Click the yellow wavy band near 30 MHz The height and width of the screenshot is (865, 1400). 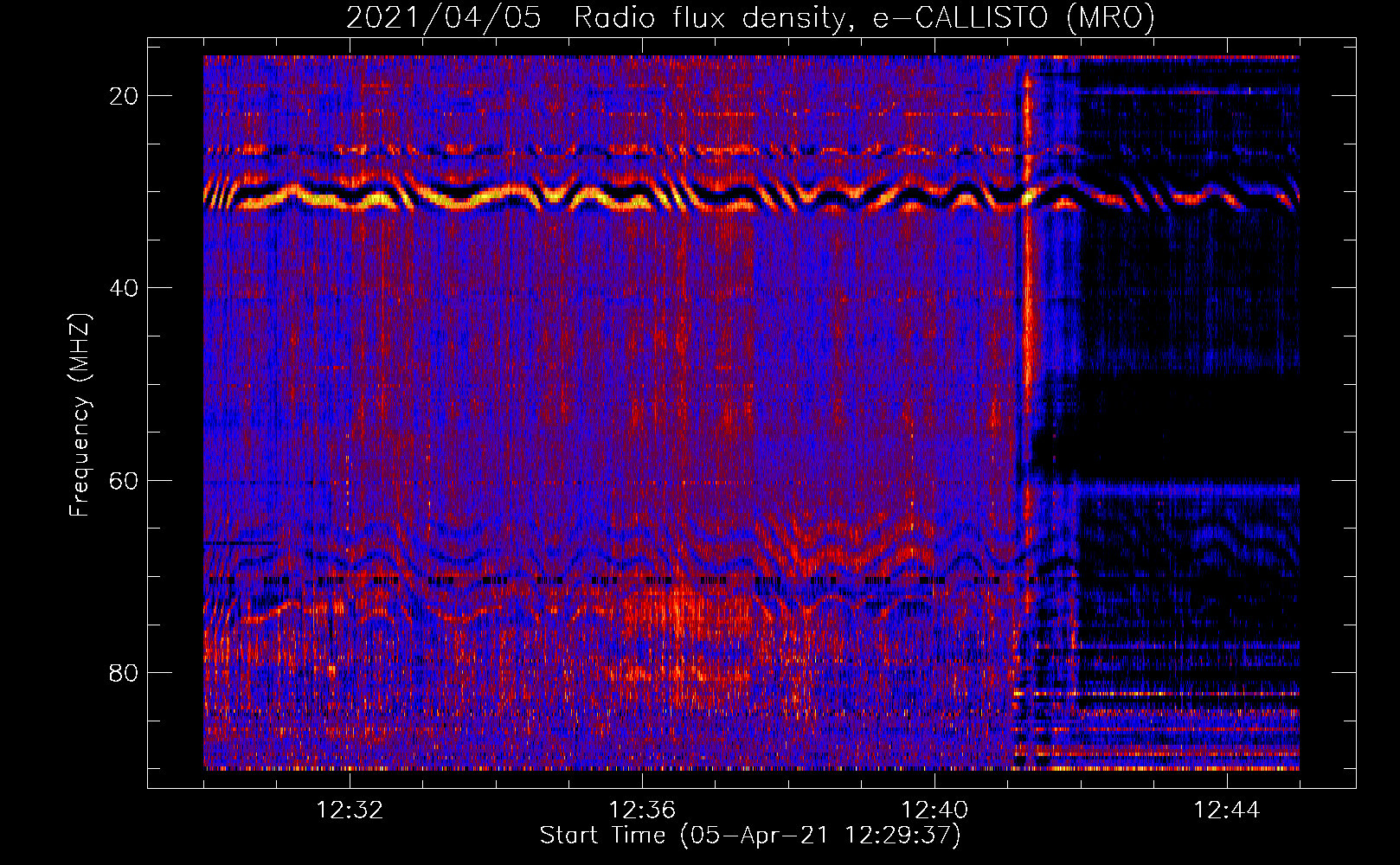point(751,195)
